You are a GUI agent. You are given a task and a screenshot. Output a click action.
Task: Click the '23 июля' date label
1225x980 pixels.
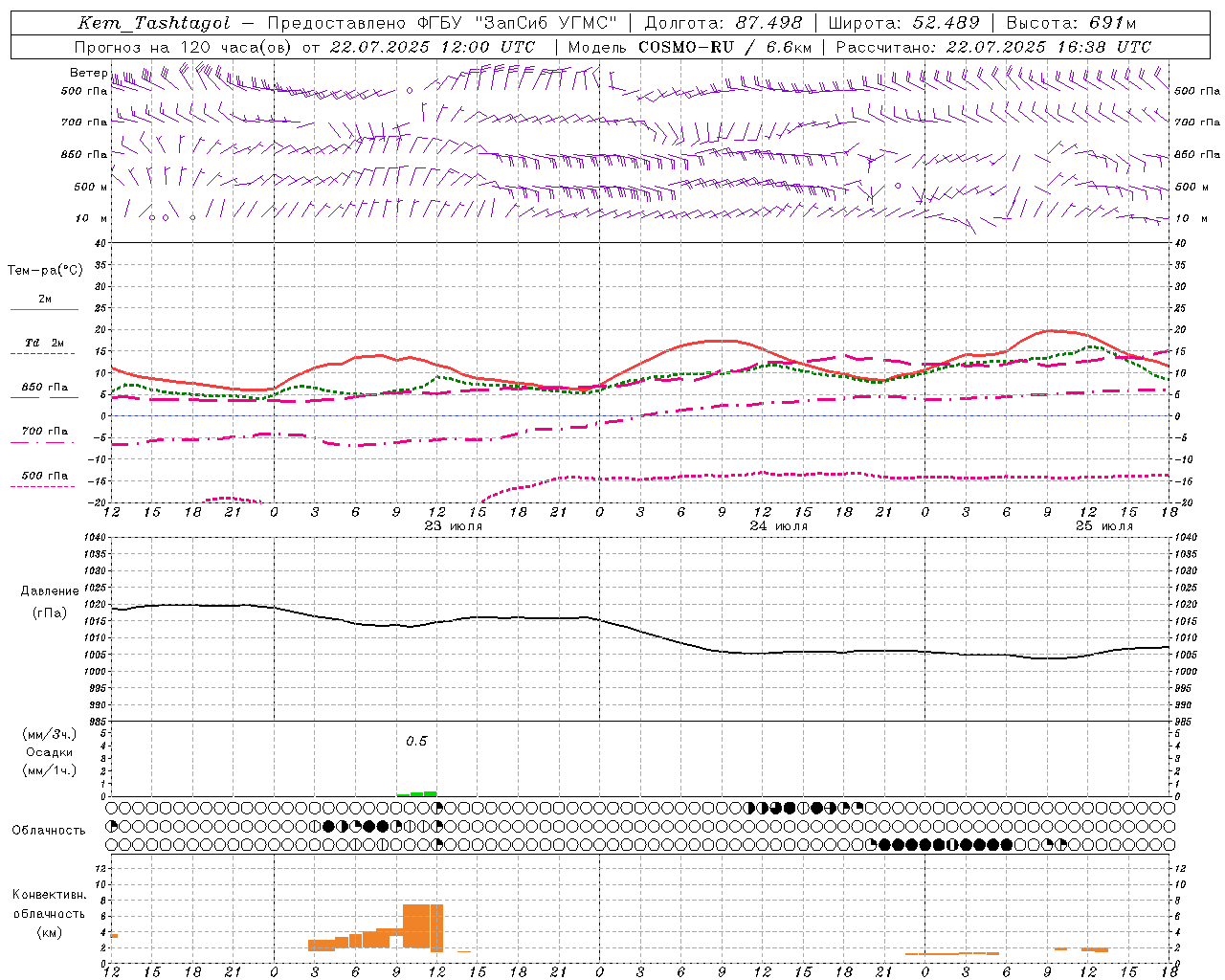(x=454, y=526)
